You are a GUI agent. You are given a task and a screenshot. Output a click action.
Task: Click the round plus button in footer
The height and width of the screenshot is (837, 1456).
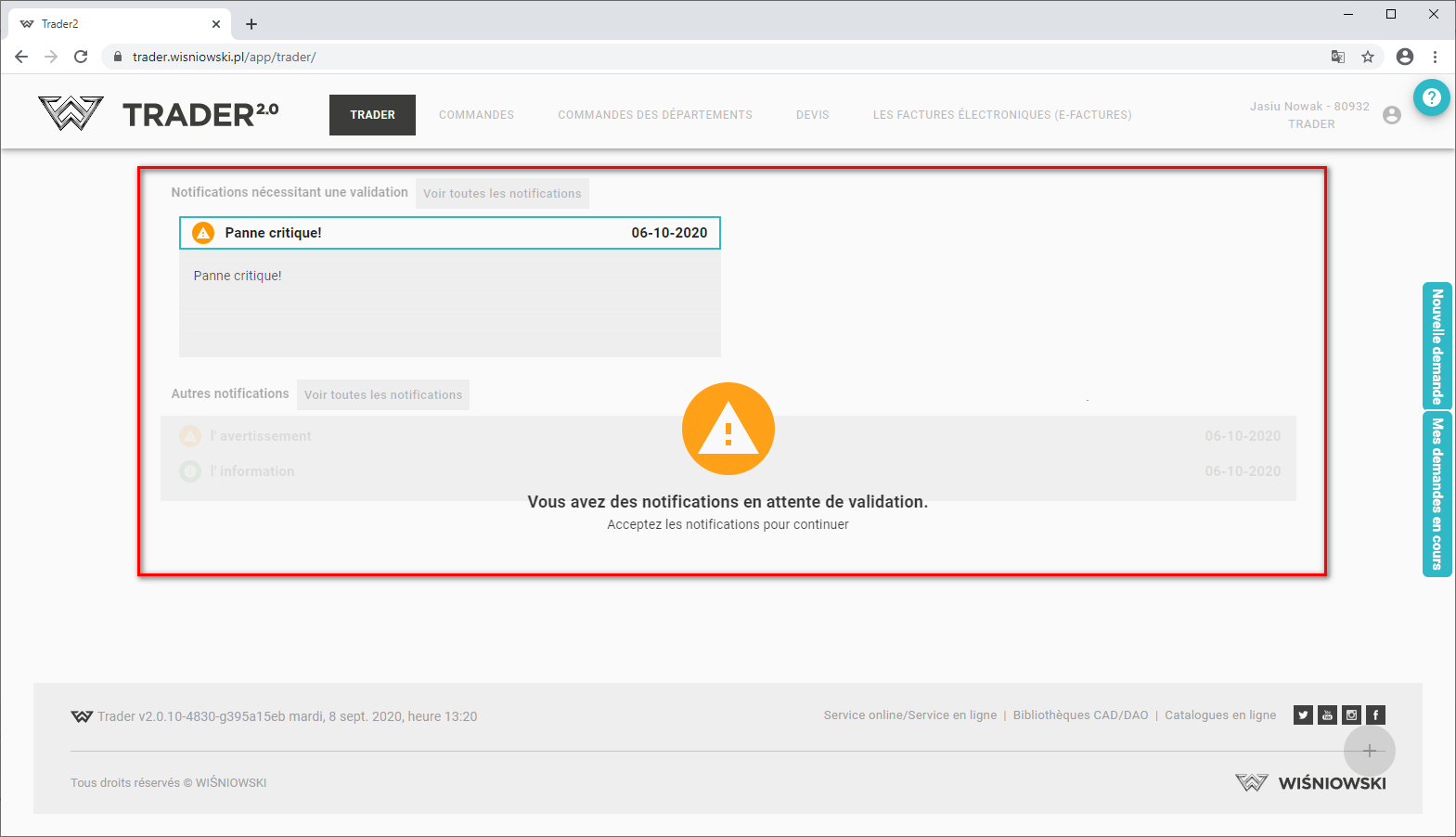[x=1369, y=751]
